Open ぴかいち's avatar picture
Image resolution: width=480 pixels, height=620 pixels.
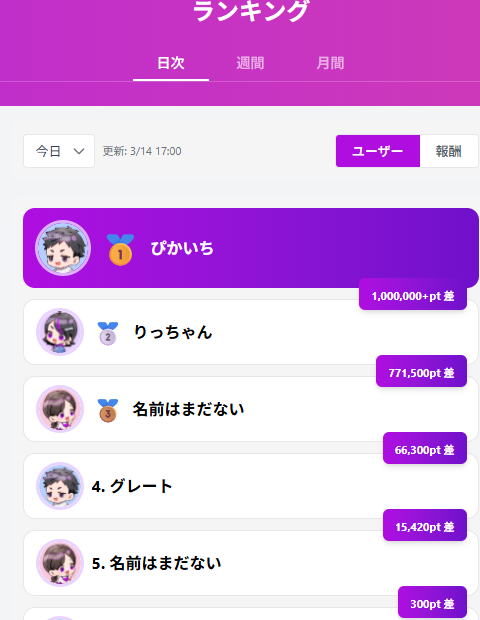[63, 248]
